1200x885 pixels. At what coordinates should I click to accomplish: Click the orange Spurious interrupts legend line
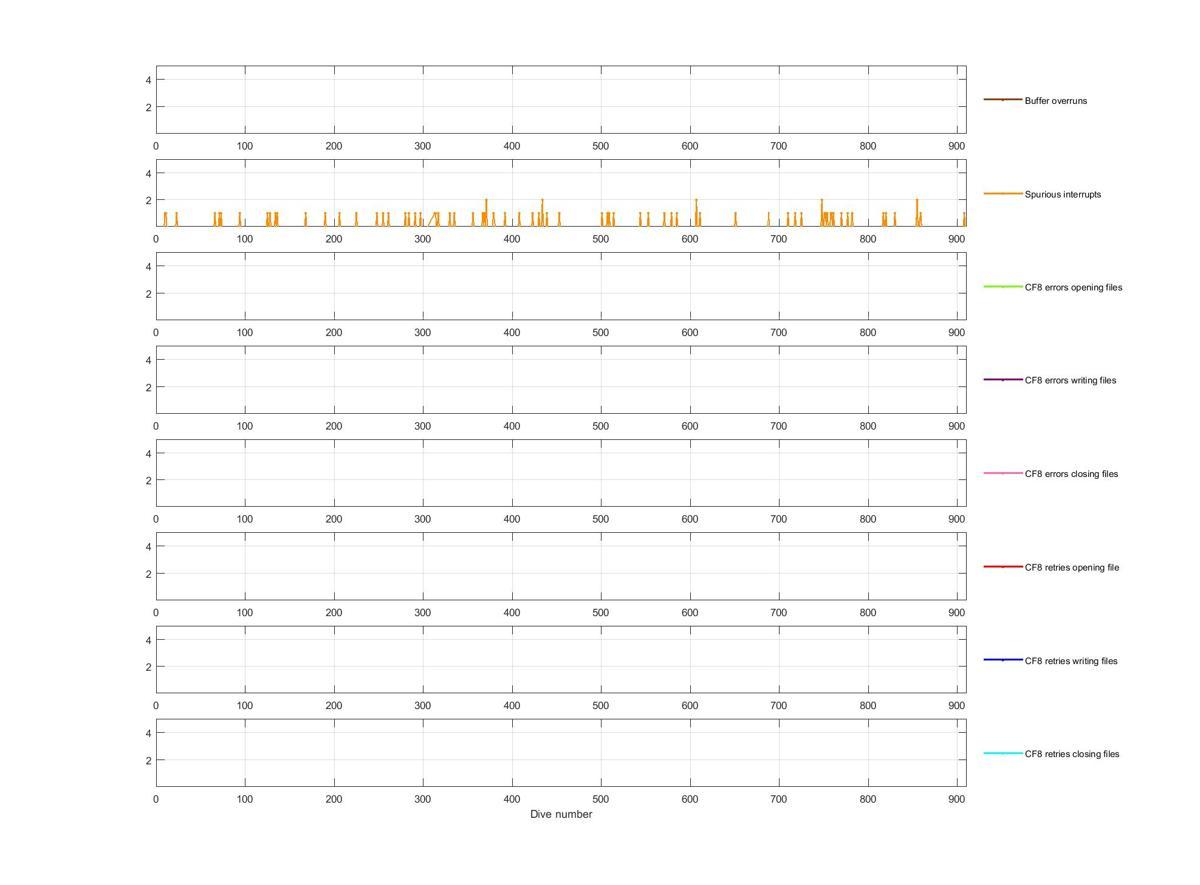point(1003,193)
